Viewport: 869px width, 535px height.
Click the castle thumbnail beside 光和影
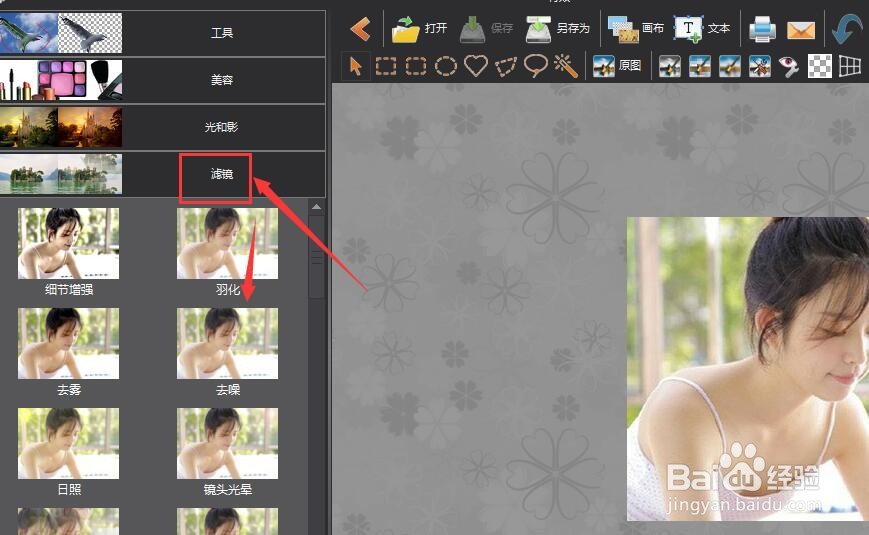[61, 127]
